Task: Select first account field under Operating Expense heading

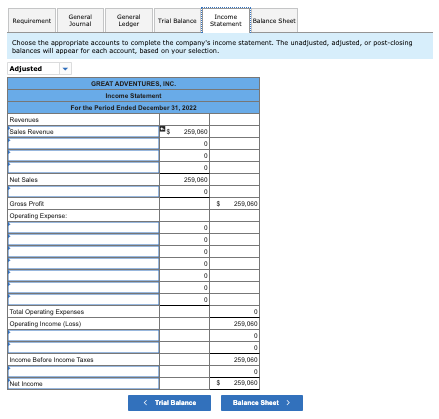Action: tap(84, 228)
